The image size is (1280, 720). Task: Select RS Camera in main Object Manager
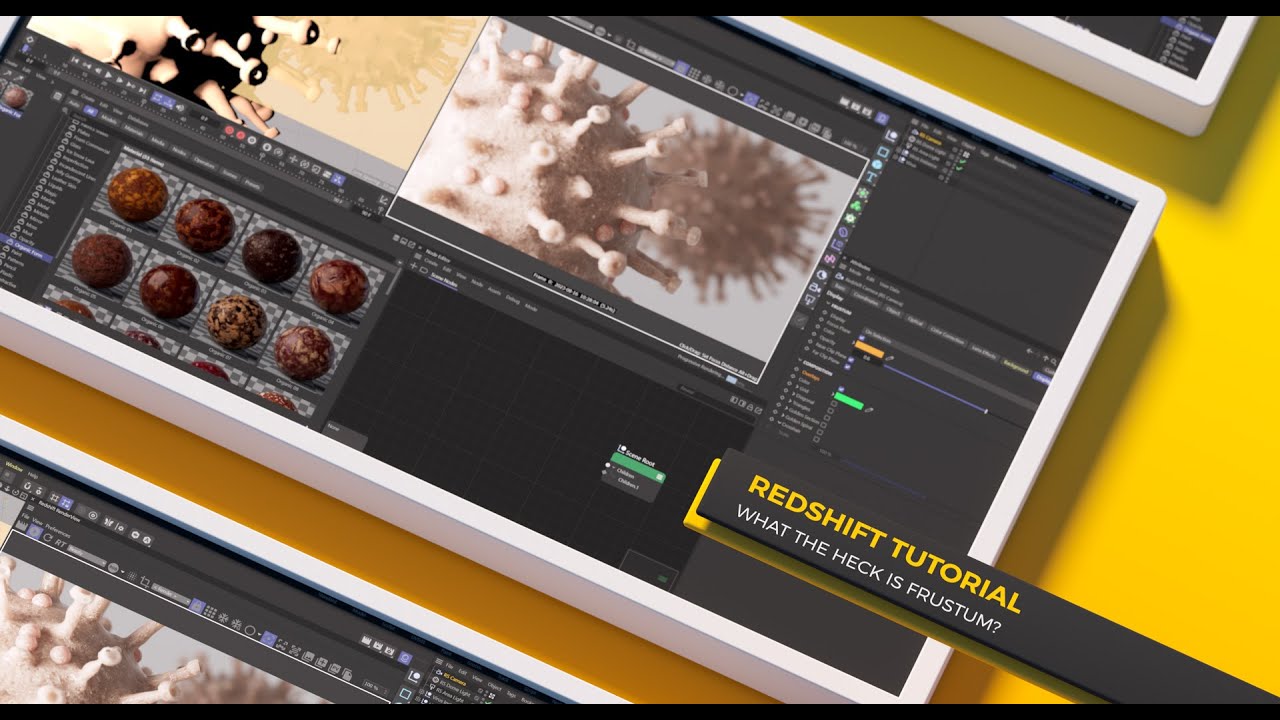click(x=930, y=139)
